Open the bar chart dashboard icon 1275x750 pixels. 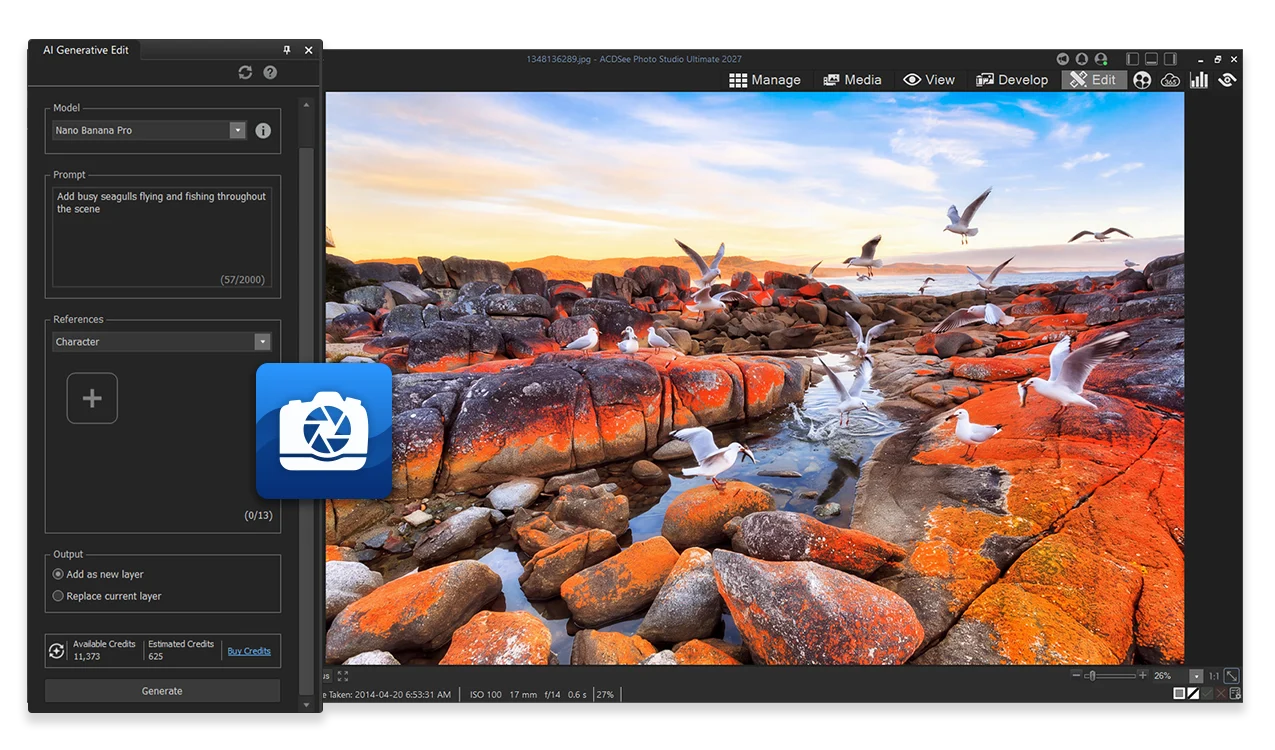[1199, 80]
